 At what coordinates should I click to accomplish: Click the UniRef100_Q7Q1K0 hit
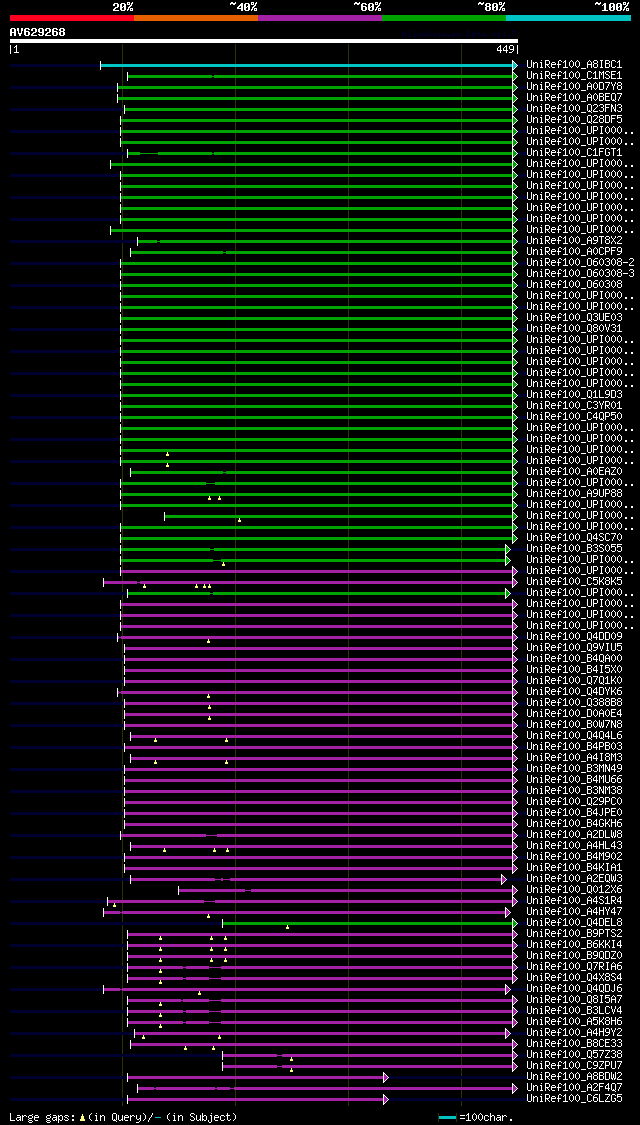(574, 680)
